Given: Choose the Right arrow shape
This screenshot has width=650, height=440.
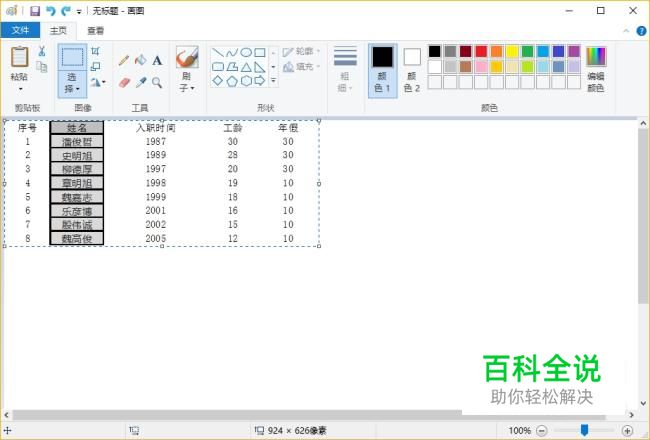Looking at the screenshot, I should click(x=260, y=81).
